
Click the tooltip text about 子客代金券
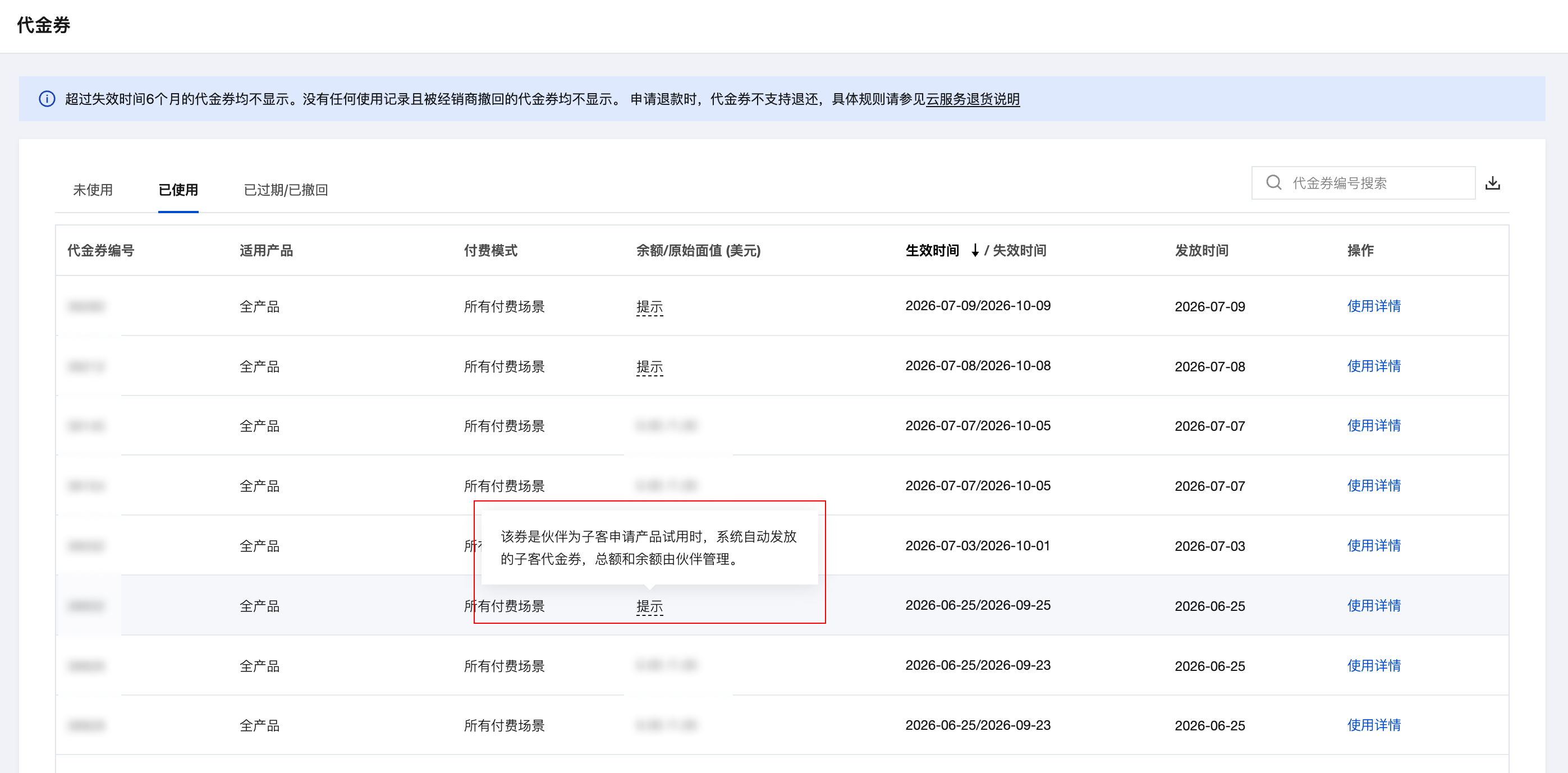click(x=648, y=547)
